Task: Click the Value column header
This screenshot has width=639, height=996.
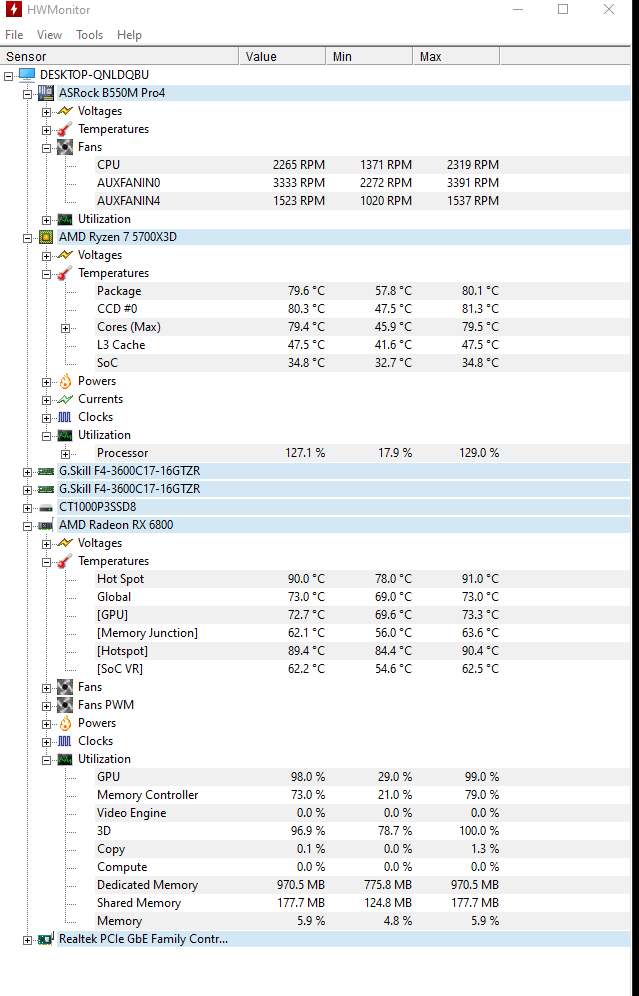Action: tap(282, 57)
